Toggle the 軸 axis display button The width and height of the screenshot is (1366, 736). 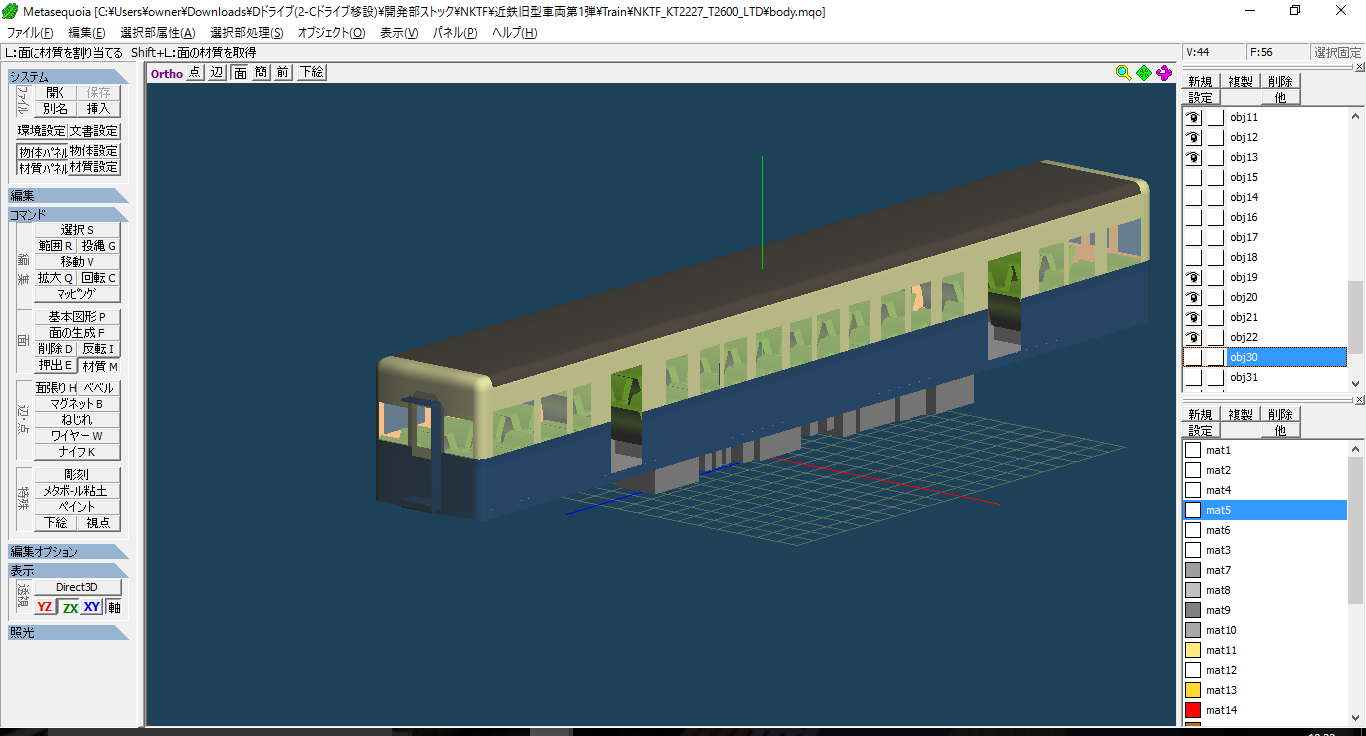click(x=114, y=607)
